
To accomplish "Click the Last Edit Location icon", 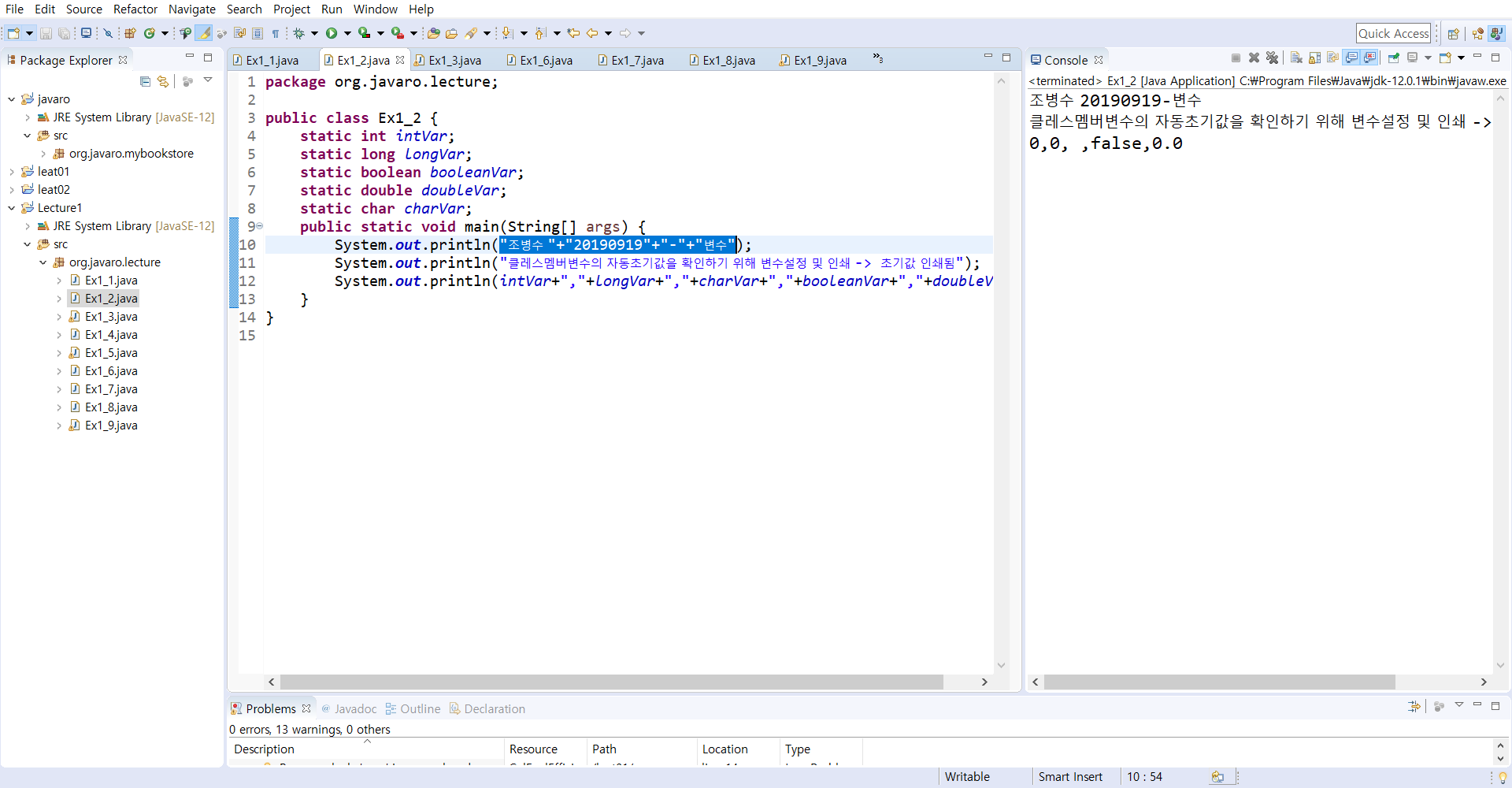I will (x=573, y=33).
